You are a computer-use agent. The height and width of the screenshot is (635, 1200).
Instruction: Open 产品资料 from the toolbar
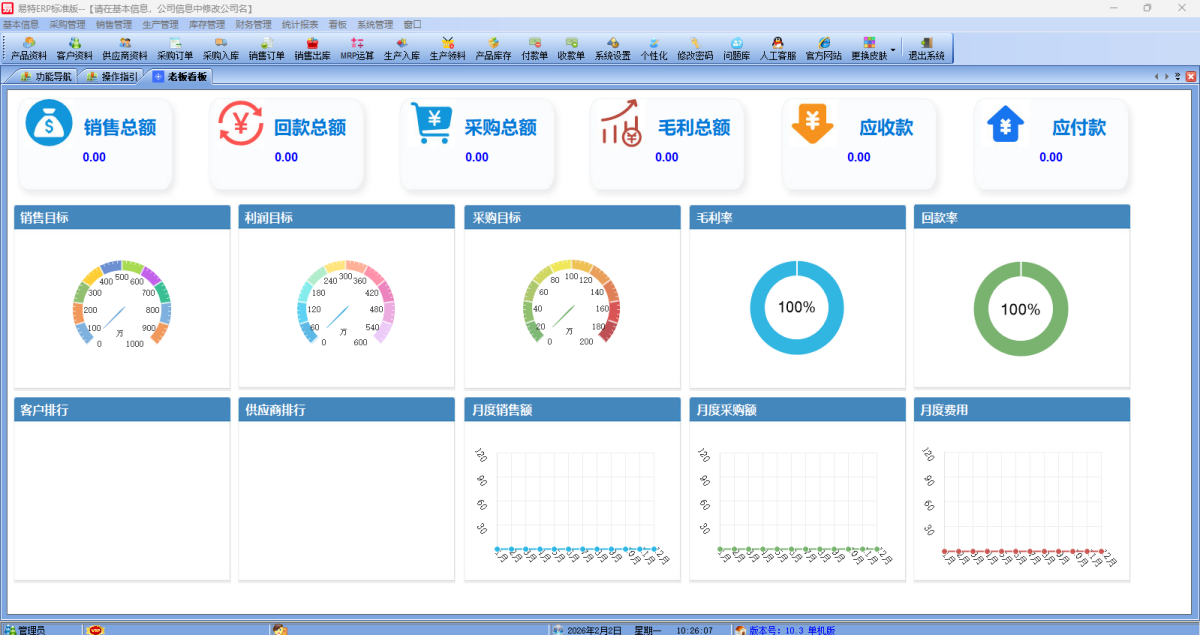click(x=28, y=48)
